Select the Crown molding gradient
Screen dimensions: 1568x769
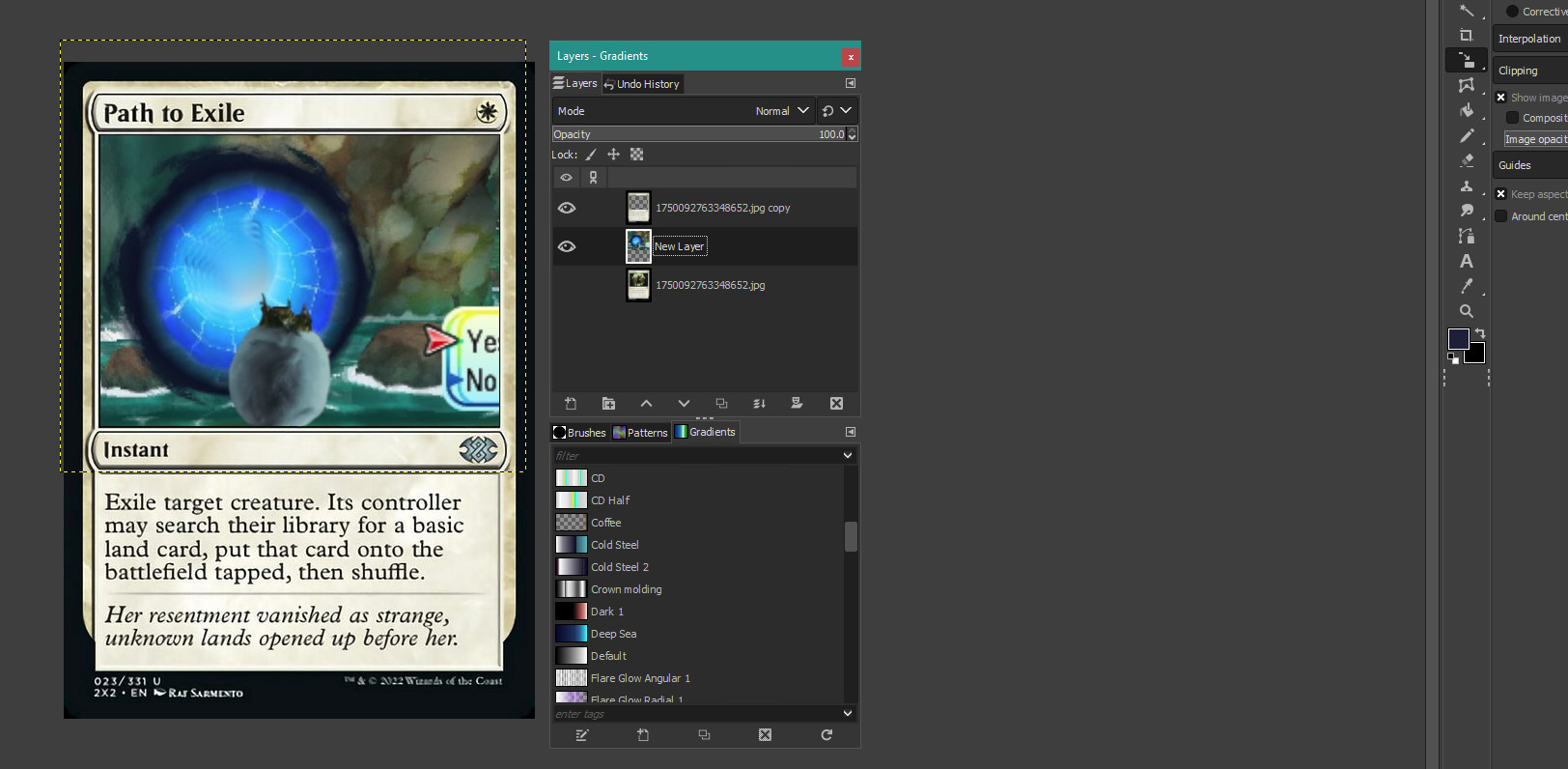[x=698, y=589]
